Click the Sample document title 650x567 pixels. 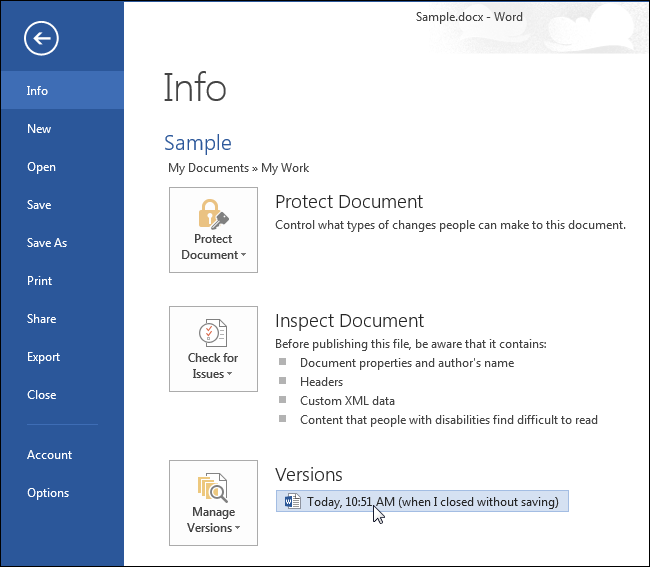(198, 143)
